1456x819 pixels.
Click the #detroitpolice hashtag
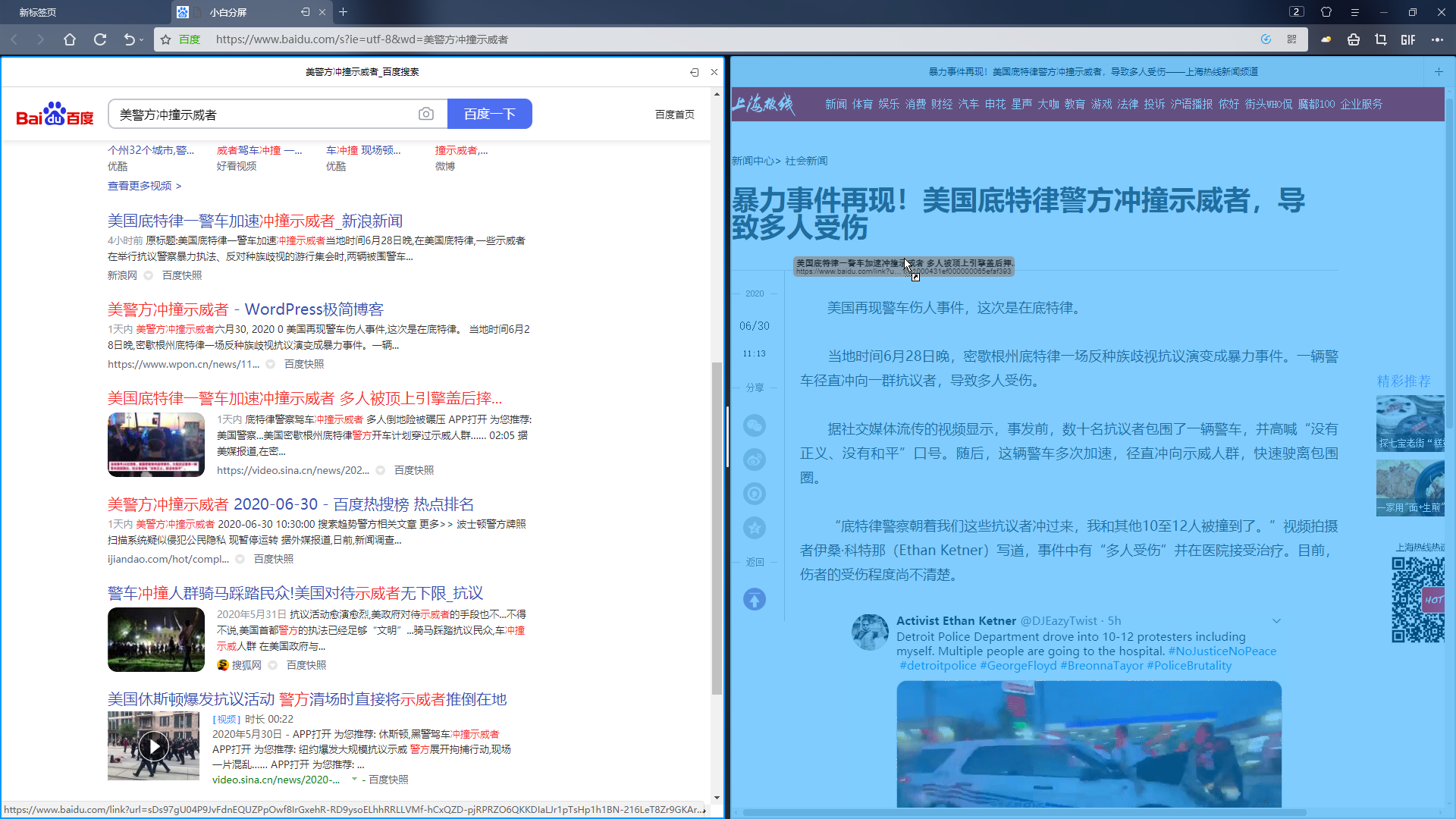pyautogui.click(x=937, y=666)
